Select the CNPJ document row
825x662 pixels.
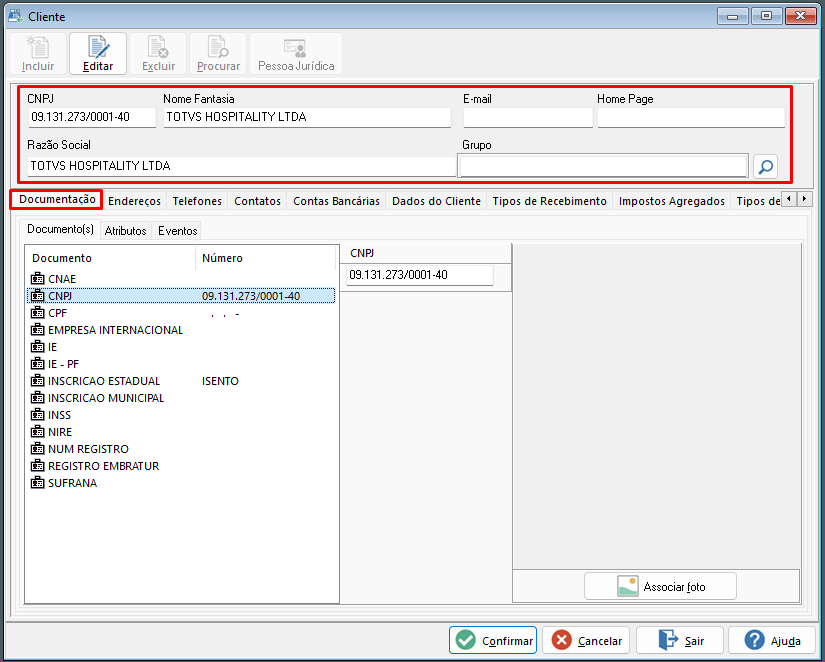181,296
